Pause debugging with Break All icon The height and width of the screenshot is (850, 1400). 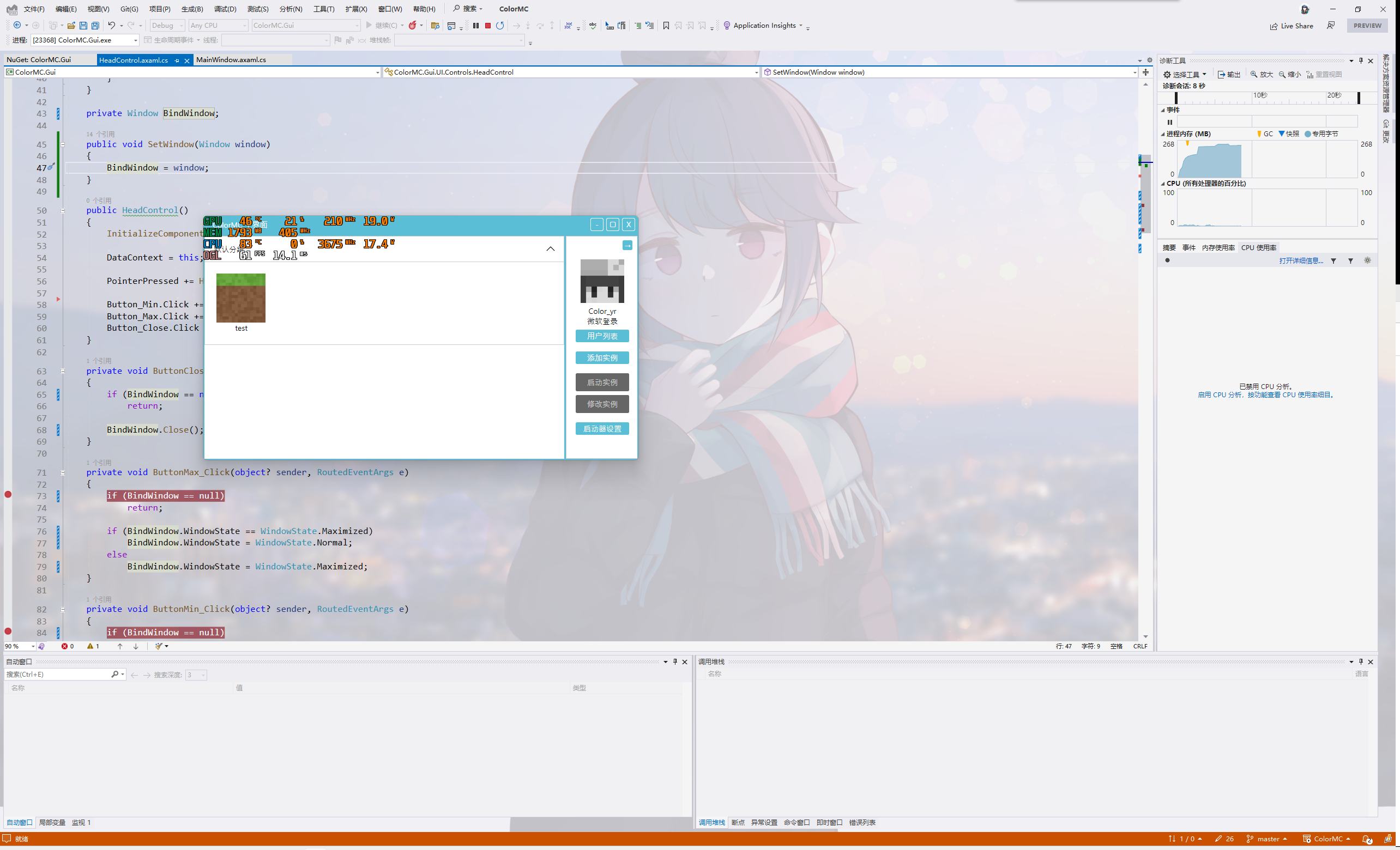475,26
